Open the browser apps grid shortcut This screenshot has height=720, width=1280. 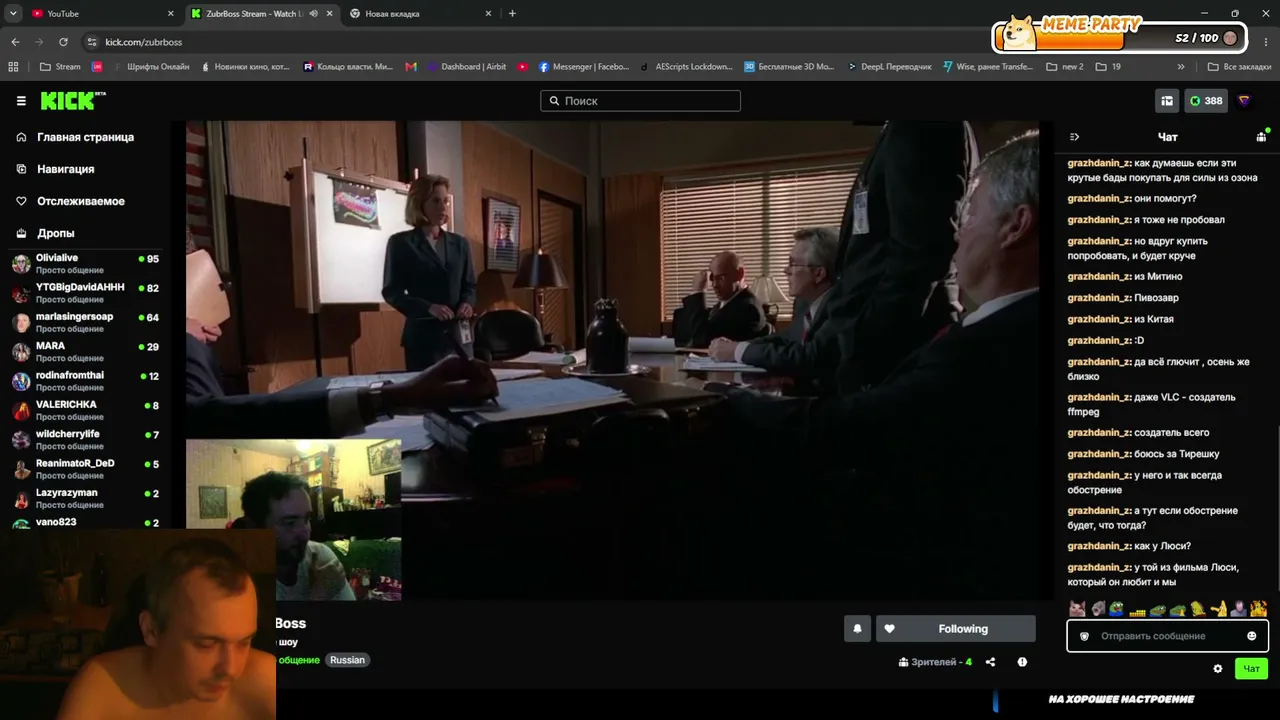pos(13,67)
